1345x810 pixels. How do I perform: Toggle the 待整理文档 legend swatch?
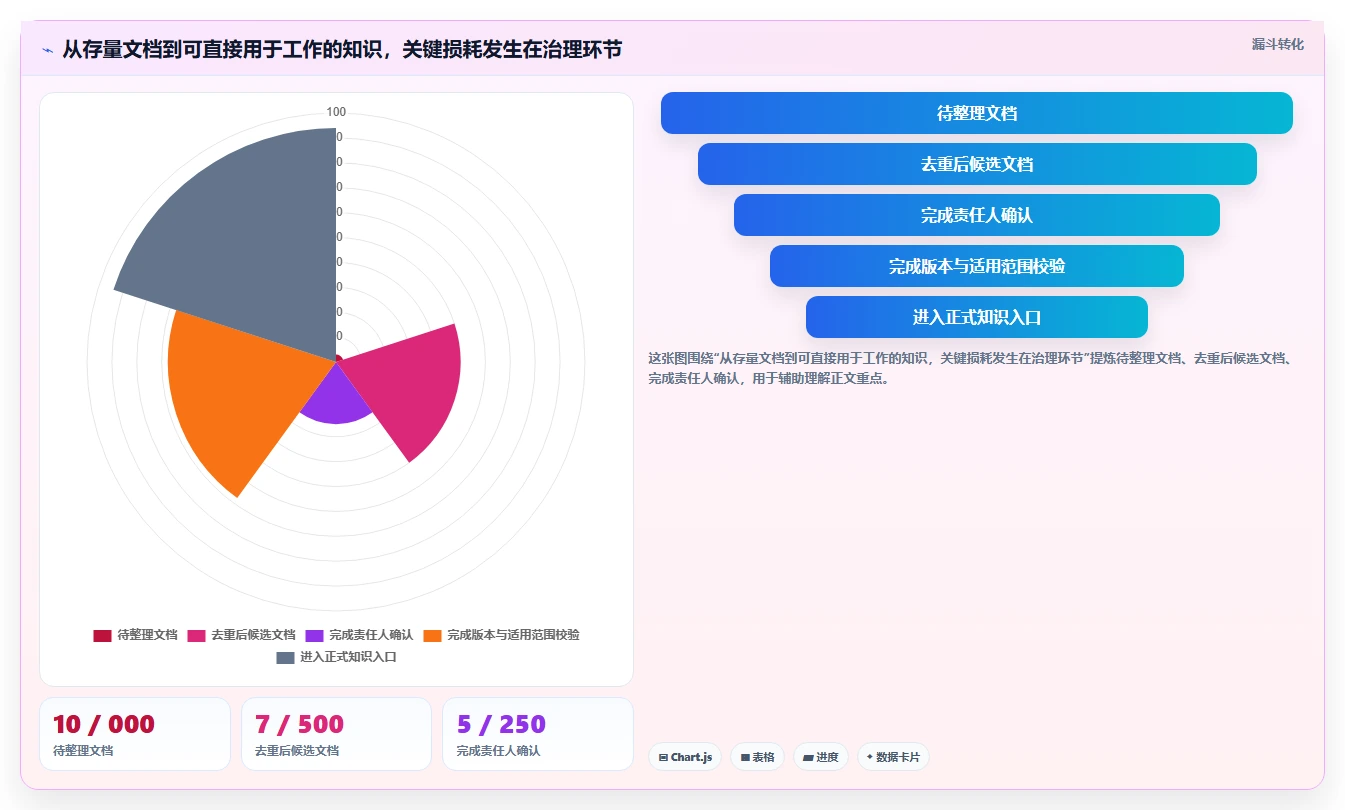[x=102, y=635]
